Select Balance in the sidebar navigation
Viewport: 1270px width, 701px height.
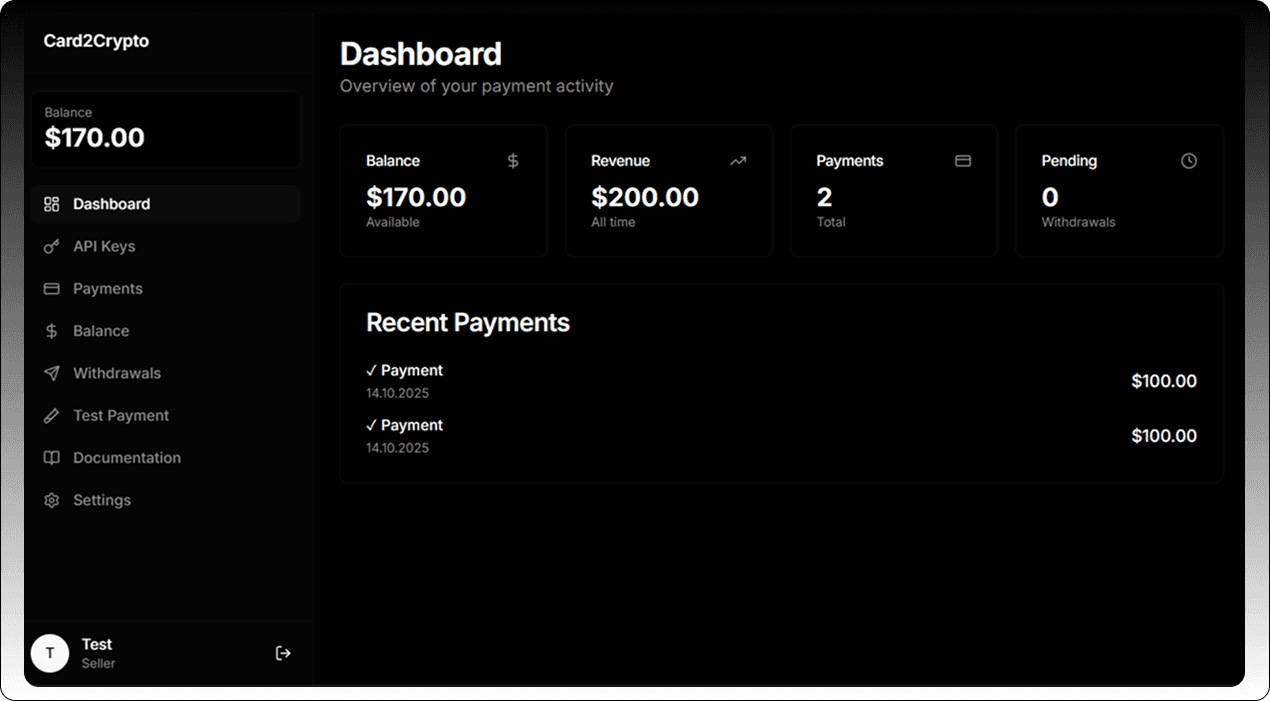coord(101,331)
